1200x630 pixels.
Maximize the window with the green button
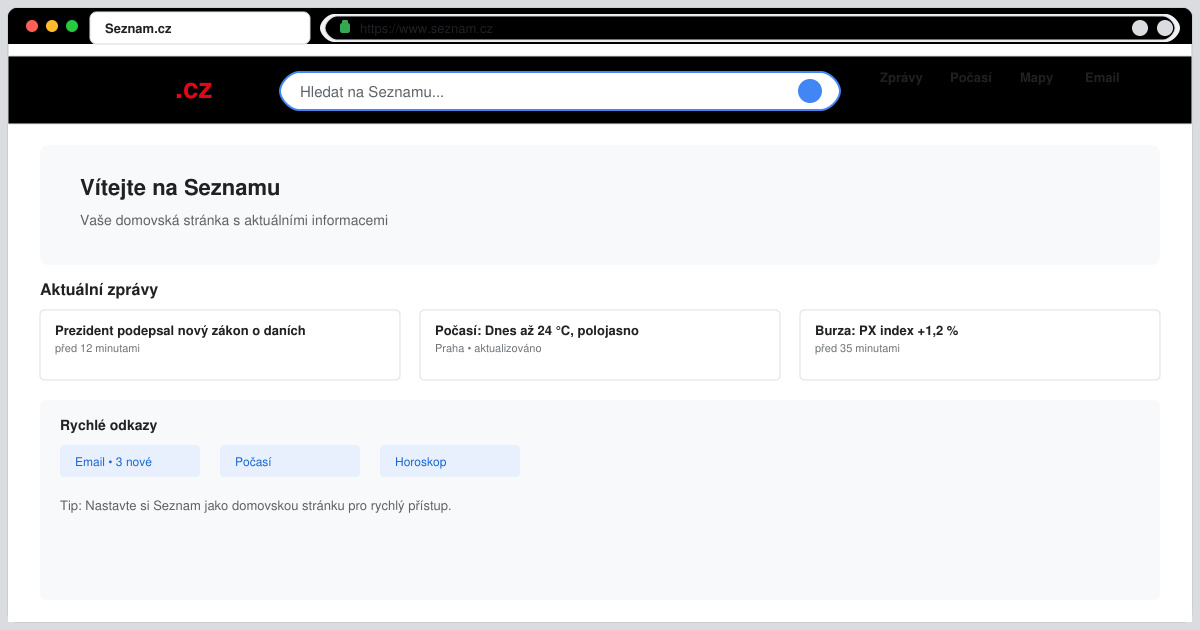[72, 26]
